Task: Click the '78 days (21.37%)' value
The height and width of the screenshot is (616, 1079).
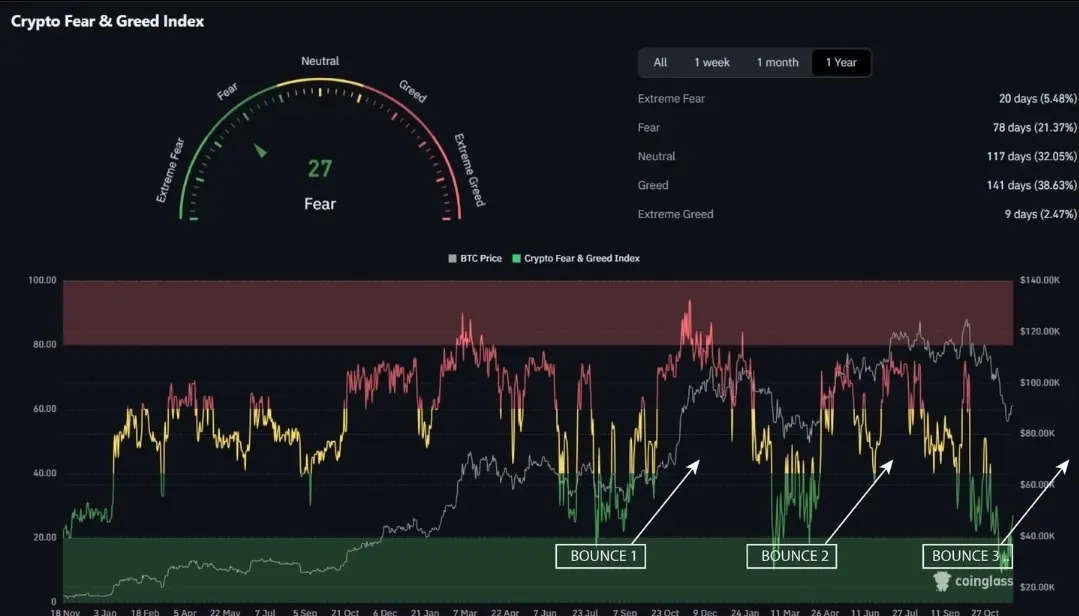Action: 1035,127
